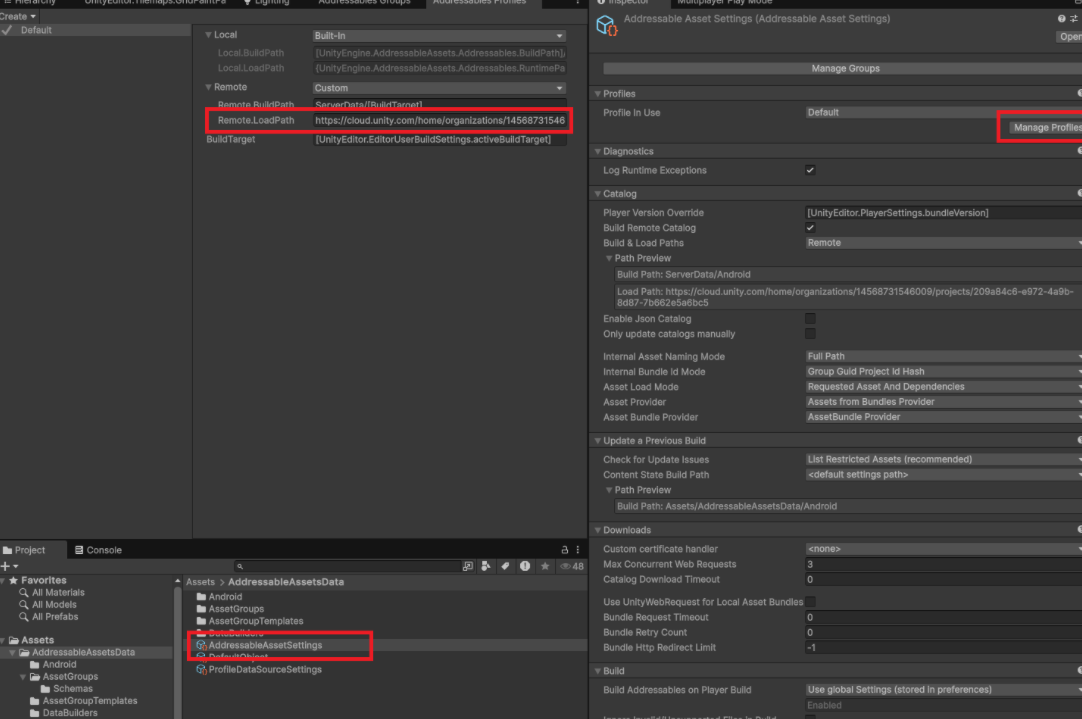Viewport: 1082px width, 719px height.
Task: Click the Android folder icon in asset list
Action: tap(201, 597)
